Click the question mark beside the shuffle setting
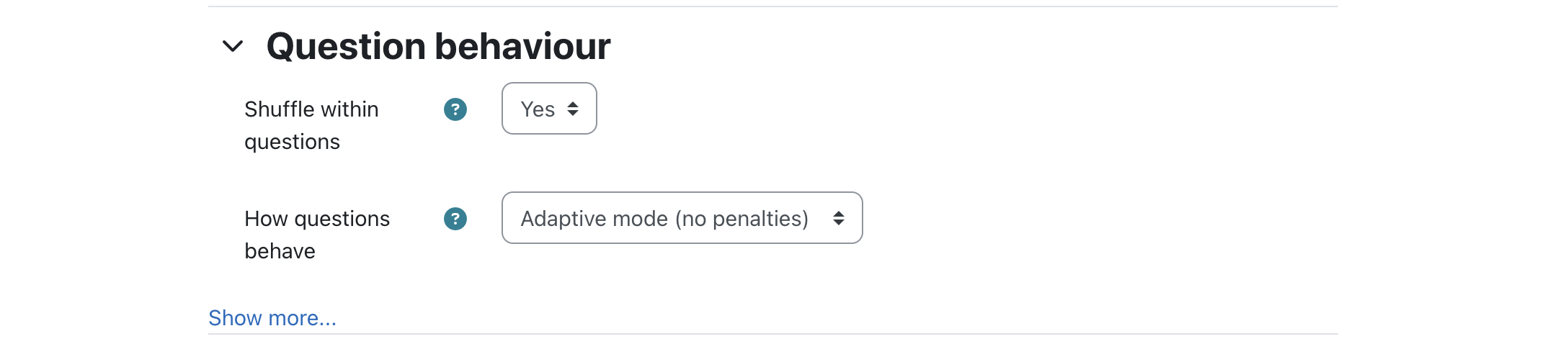Viewport: 1568px width, 344px height. tap(455, 109)
